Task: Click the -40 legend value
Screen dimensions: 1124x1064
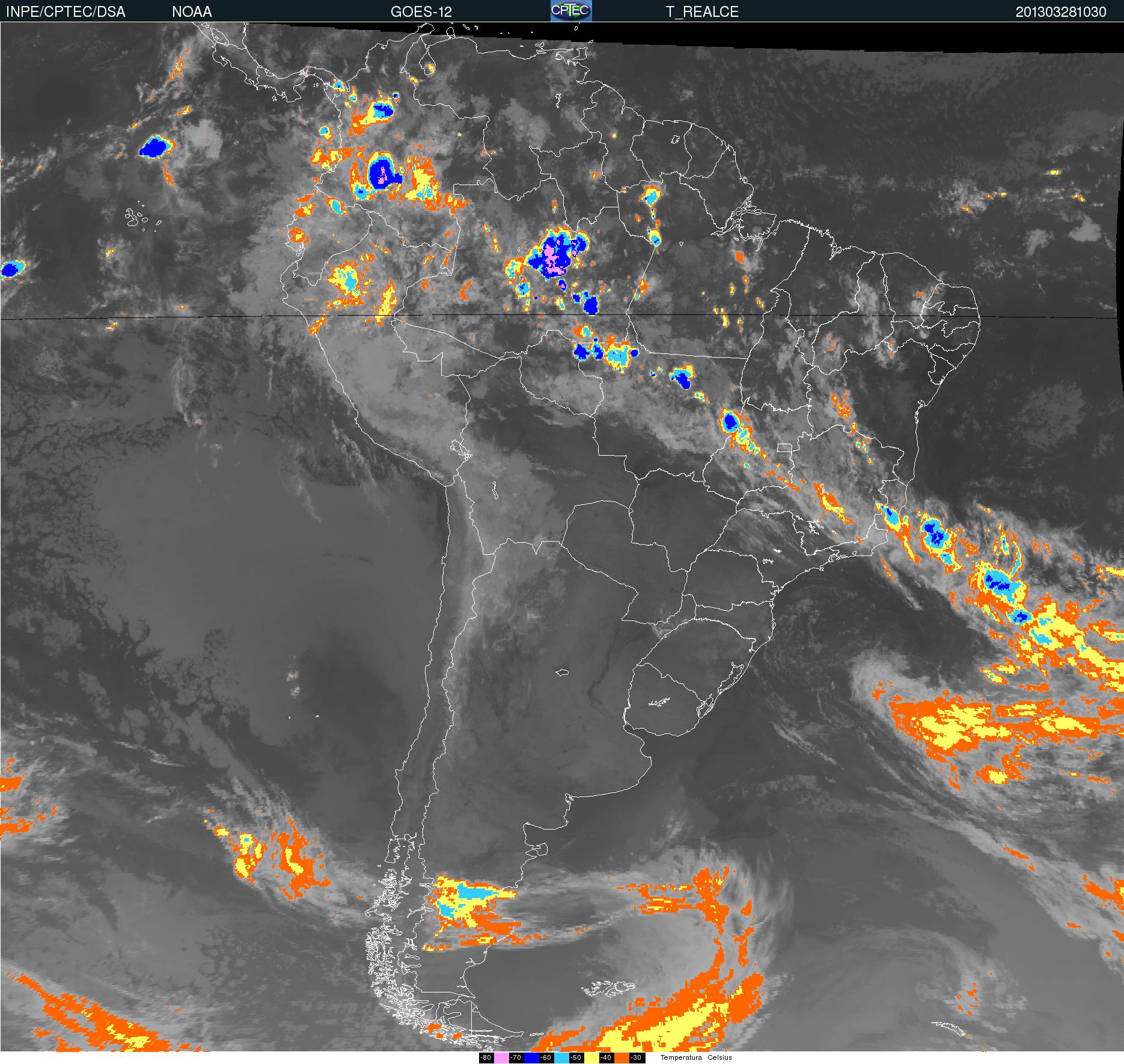Action: point(606,1058)
